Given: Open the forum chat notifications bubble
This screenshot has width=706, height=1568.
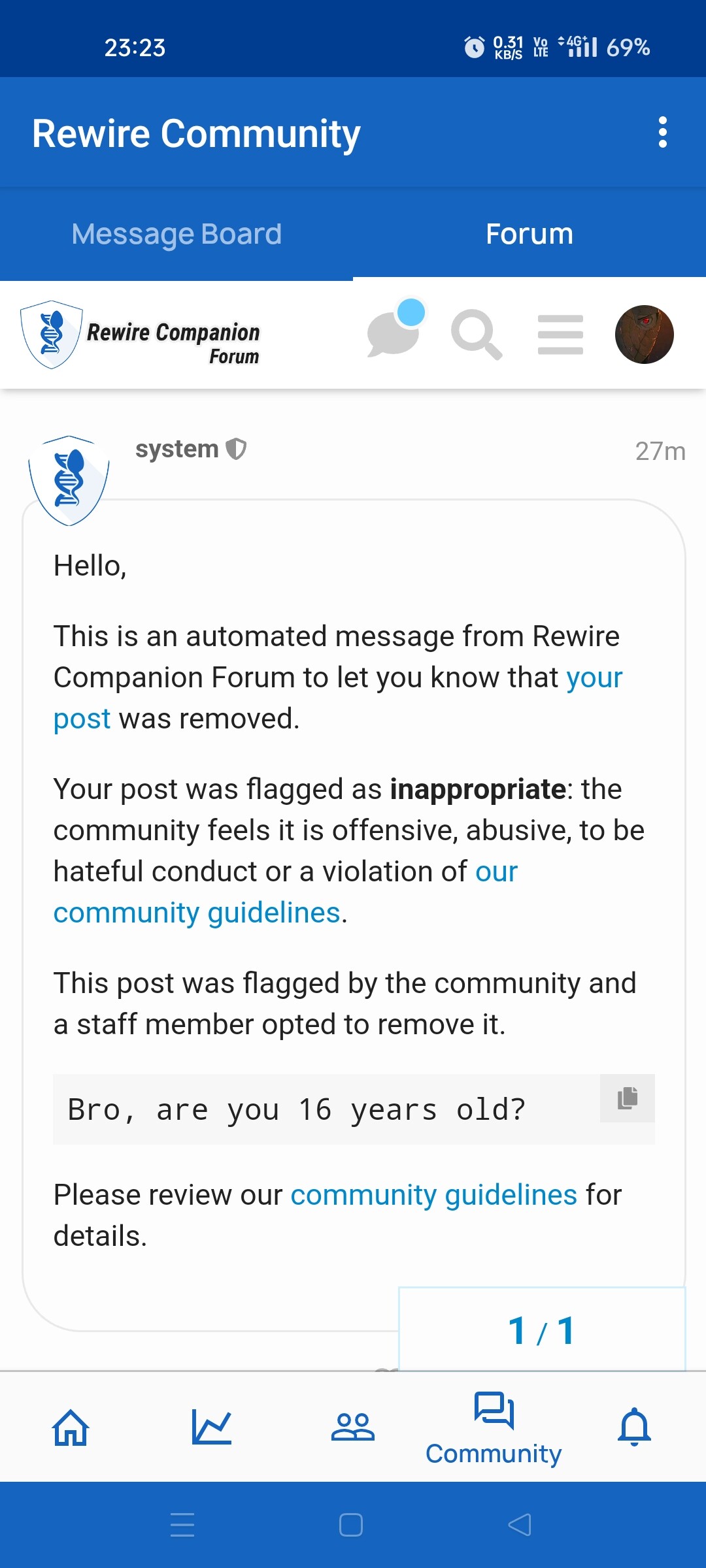Looking at the screenshot, I should click(x=395, y=331).
